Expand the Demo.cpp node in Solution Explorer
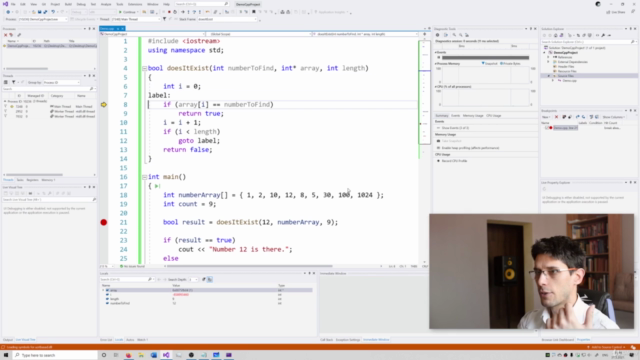This screenshot has width=640, height=360. tap(553, 80)
